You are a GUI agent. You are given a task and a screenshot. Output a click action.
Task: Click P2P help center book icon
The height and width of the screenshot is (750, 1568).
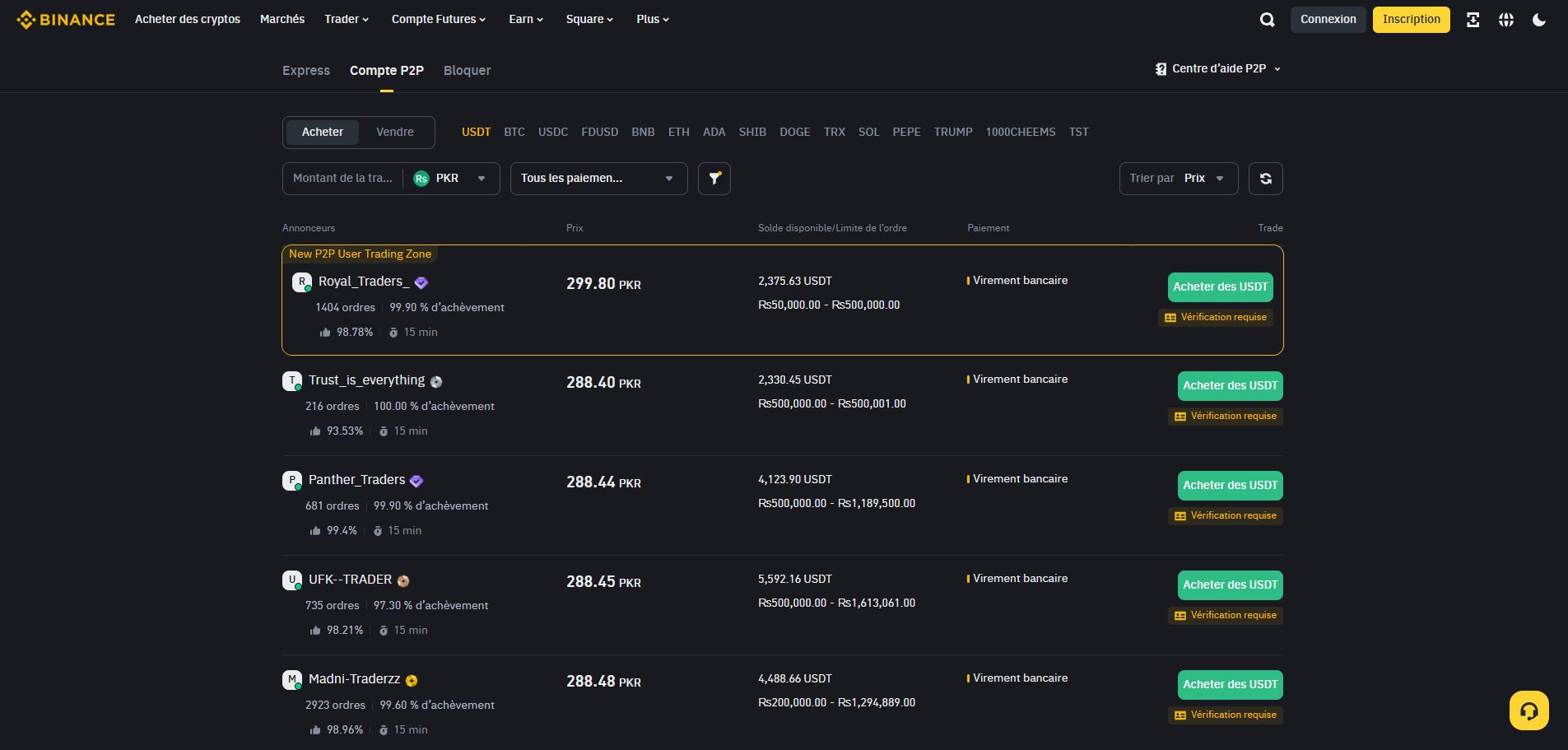[x=1161, y=69]
